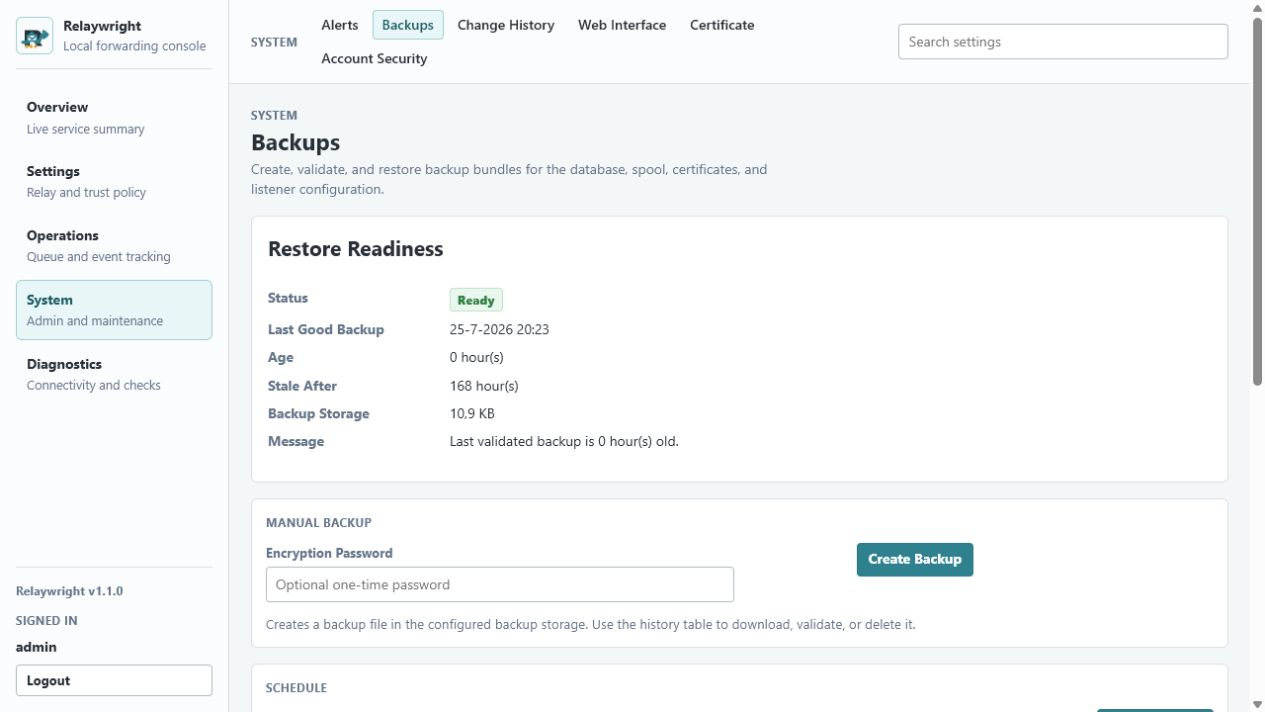The image size is (1265, 712).
Task: Click the Relaywright v1.1.0 version label
Action: coord(69,591)
